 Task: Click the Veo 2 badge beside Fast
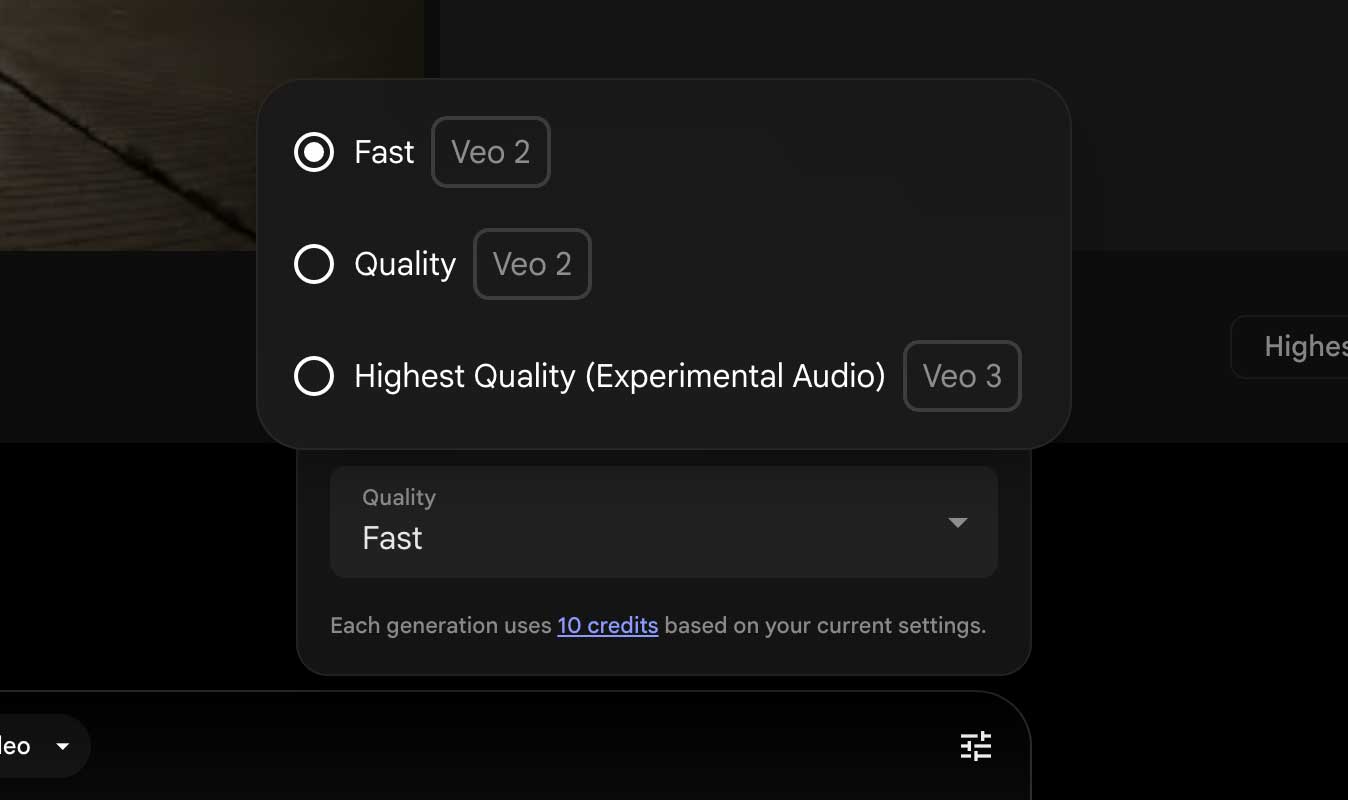click(491, 152)
